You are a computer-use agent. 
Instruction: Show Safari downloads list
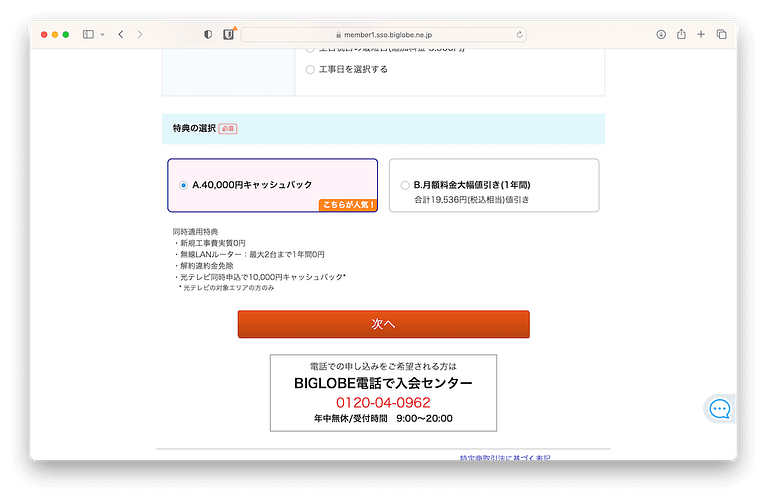661,34
